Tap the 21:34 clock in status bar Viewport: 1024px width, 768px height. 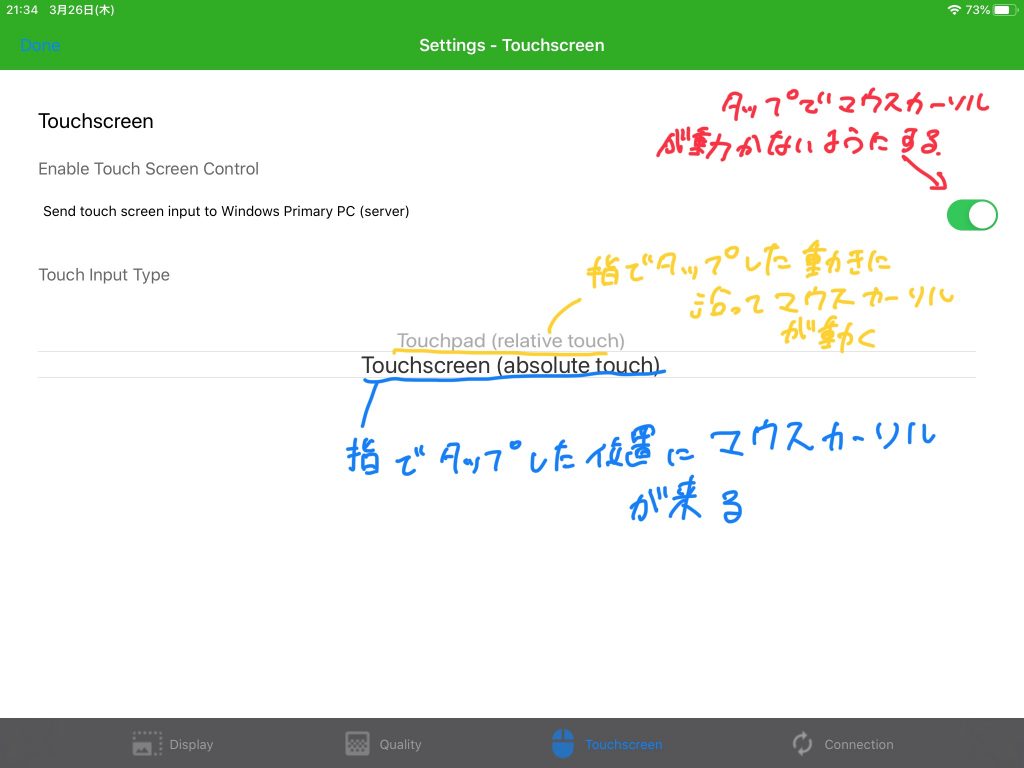[x=22, y=10]
